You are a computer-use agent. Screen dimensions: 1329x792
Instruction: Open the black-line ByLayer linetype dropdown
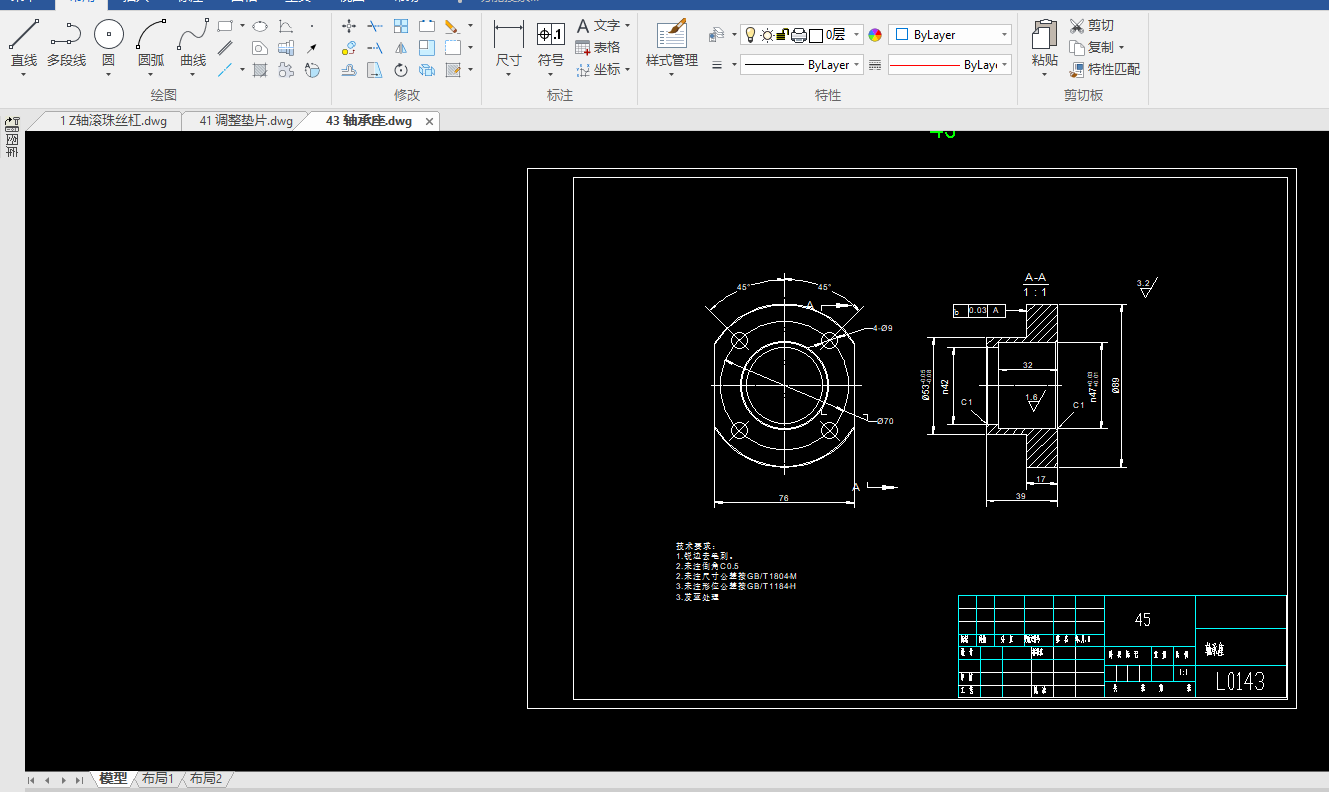tap(857, 65)
